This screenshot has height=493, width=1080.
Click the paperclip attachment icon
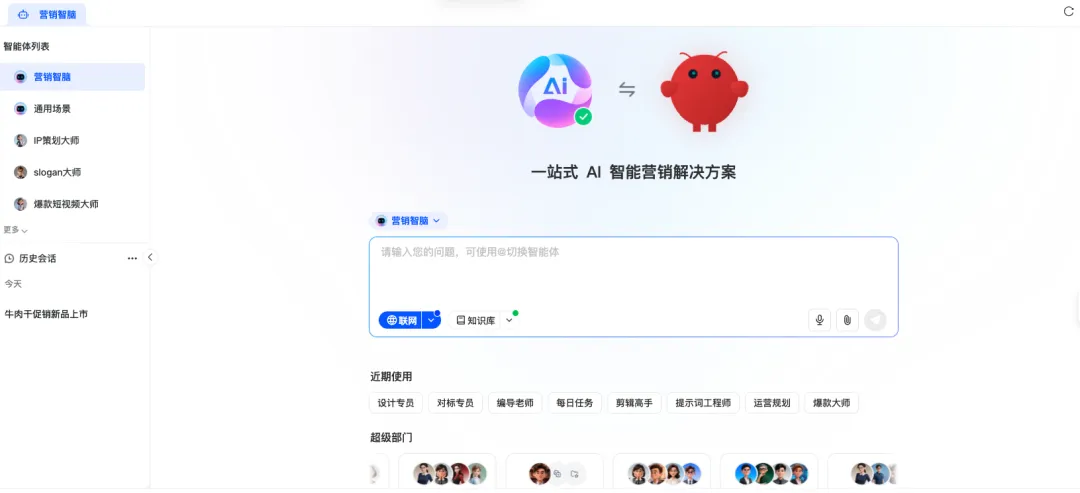click(x=847, y=319)
